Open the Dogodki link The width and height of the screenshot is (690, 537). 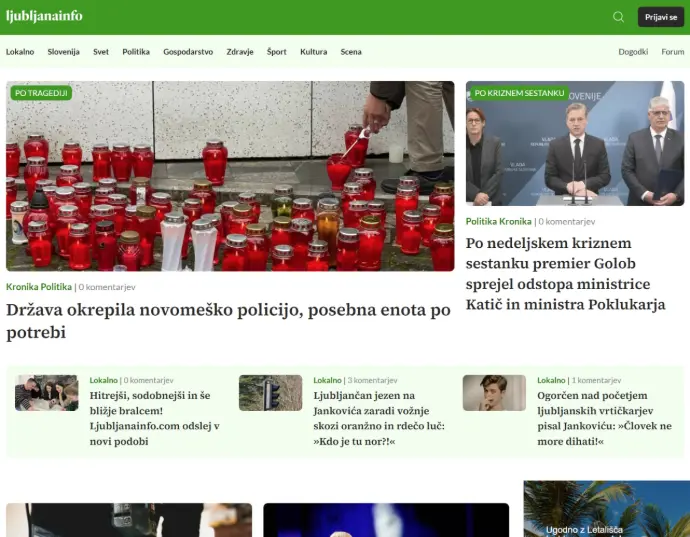click(x=633, y=52)
